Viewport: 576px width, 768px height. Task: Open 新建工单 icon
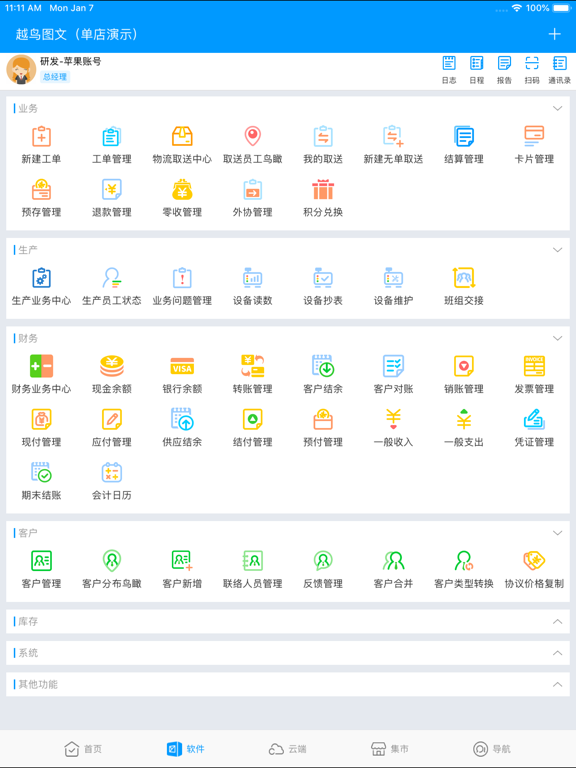(41, 137)
